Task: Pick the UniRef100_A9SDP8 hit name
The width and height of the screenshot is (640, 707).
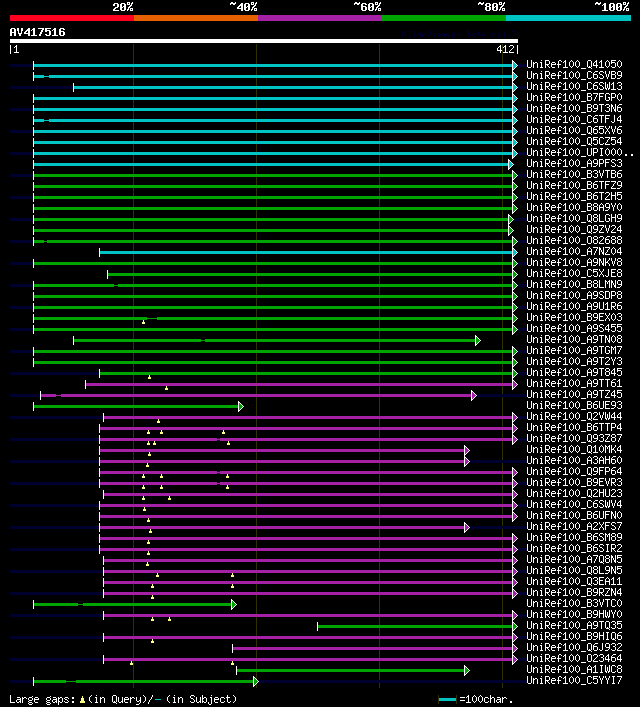Action: coord(574,295)
